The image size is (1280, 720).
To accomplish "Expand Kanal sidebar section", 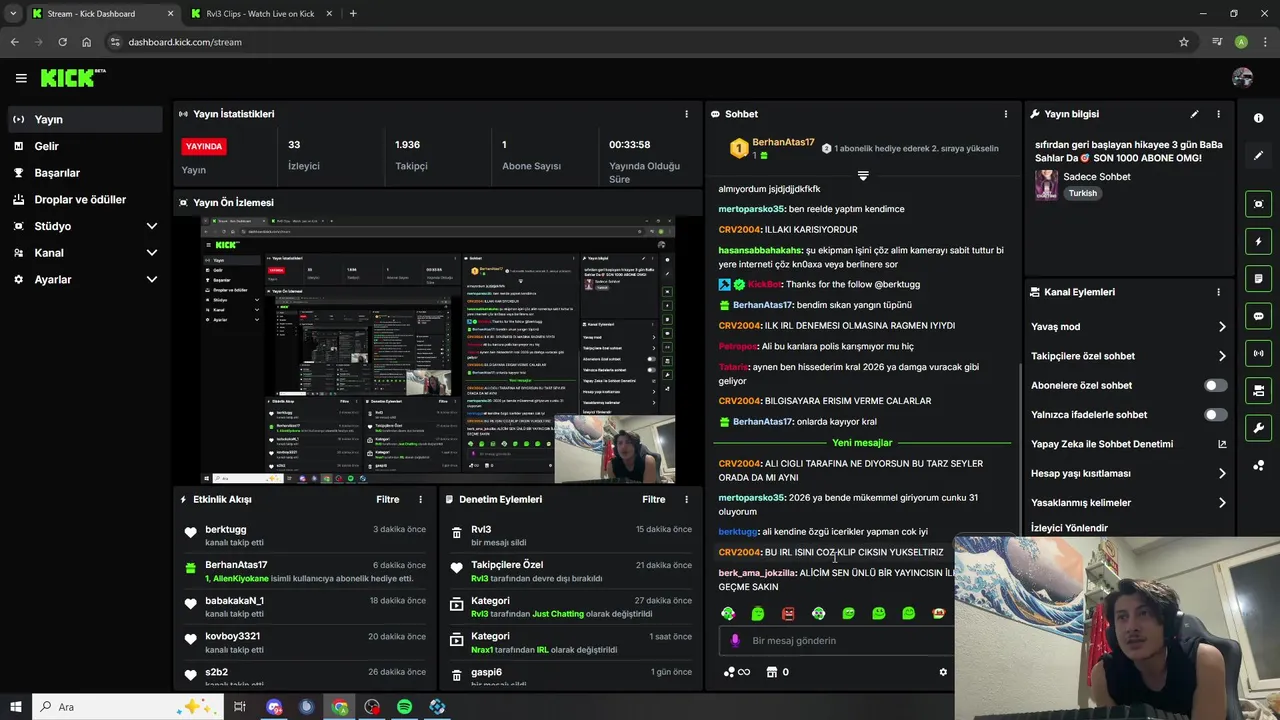I will coord(152,253).
